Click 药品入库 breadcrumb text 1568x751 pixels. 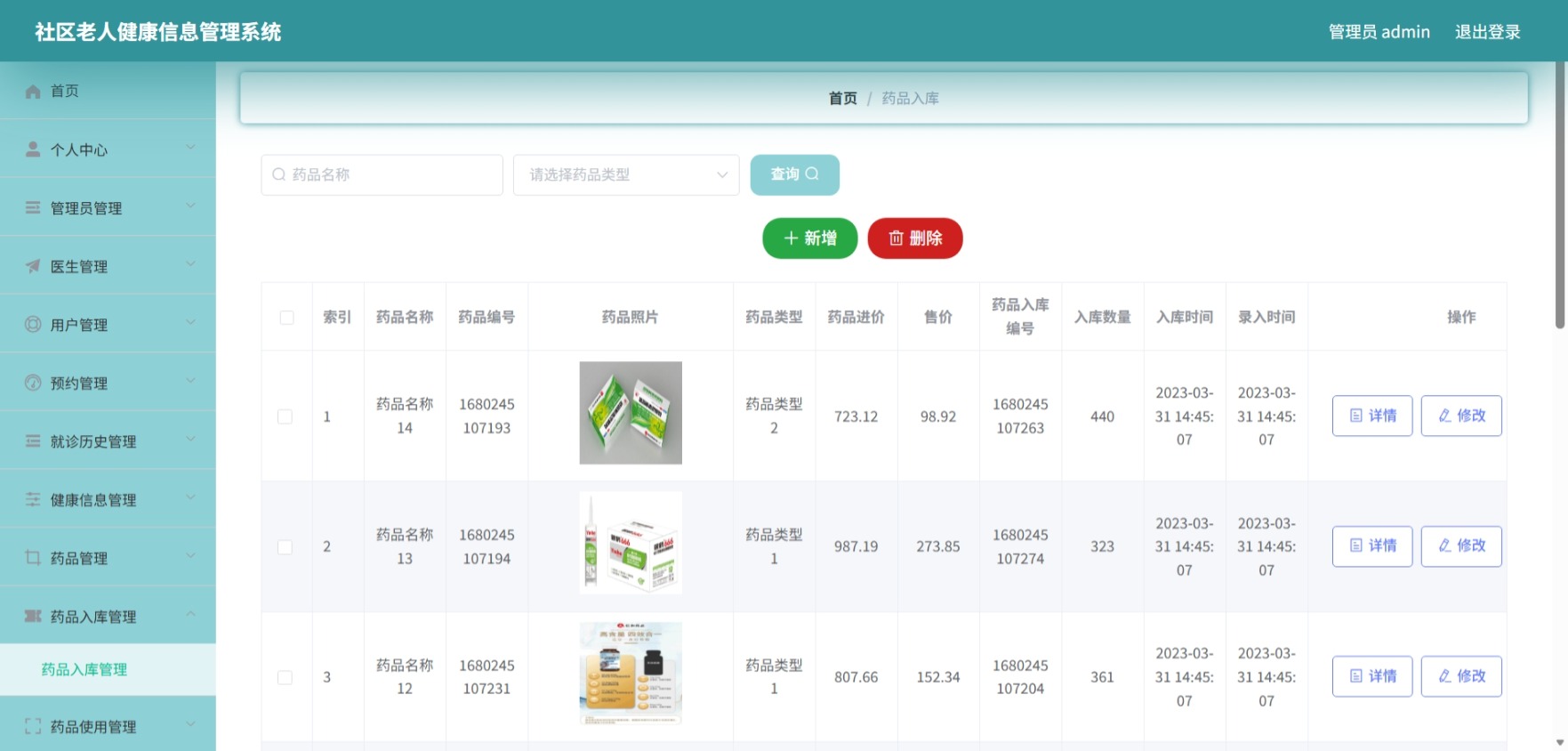910,98
